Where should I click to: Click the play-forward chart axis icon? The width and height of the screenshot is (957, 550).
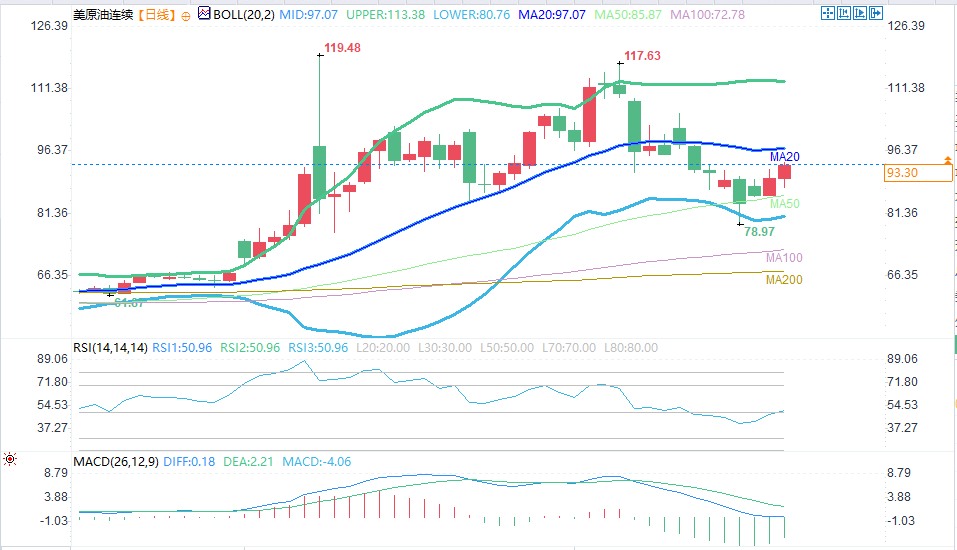860,13
